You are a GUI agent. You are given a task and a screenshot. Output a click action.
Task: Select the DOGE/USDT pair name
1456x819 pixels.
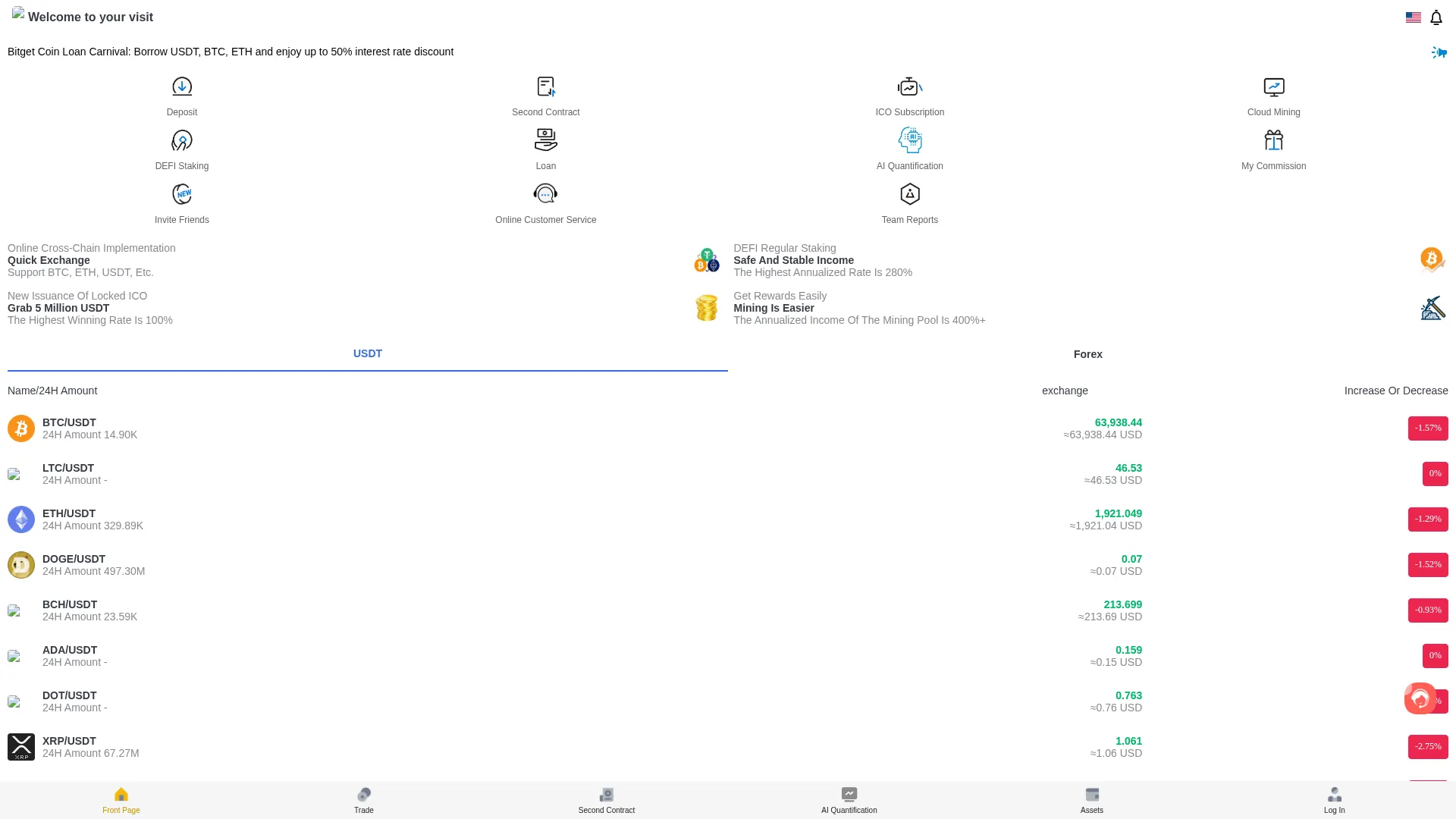pyautogui.click(x=74, y=559)
